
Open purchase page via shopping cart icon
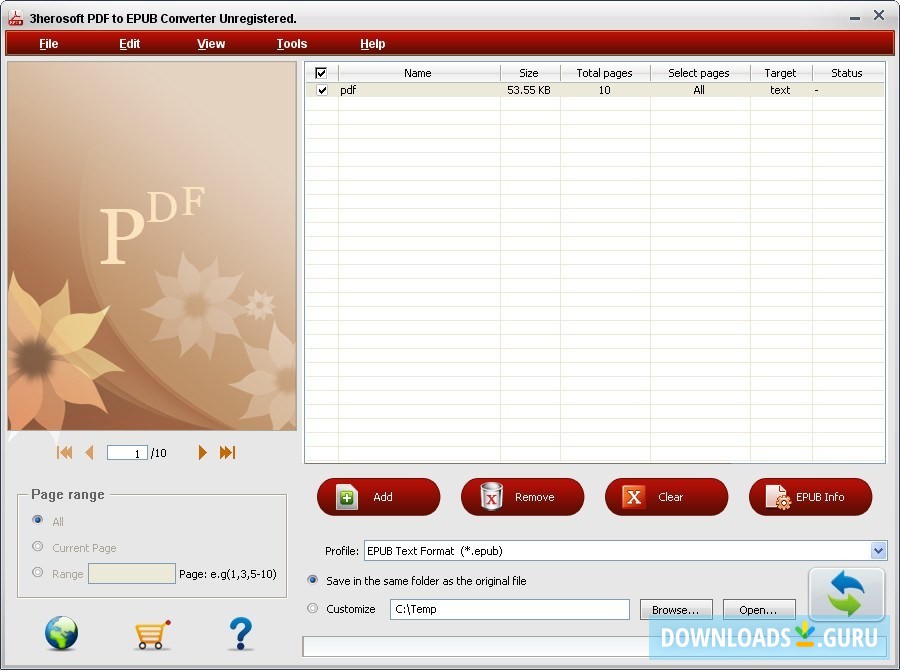click(151, 633)
